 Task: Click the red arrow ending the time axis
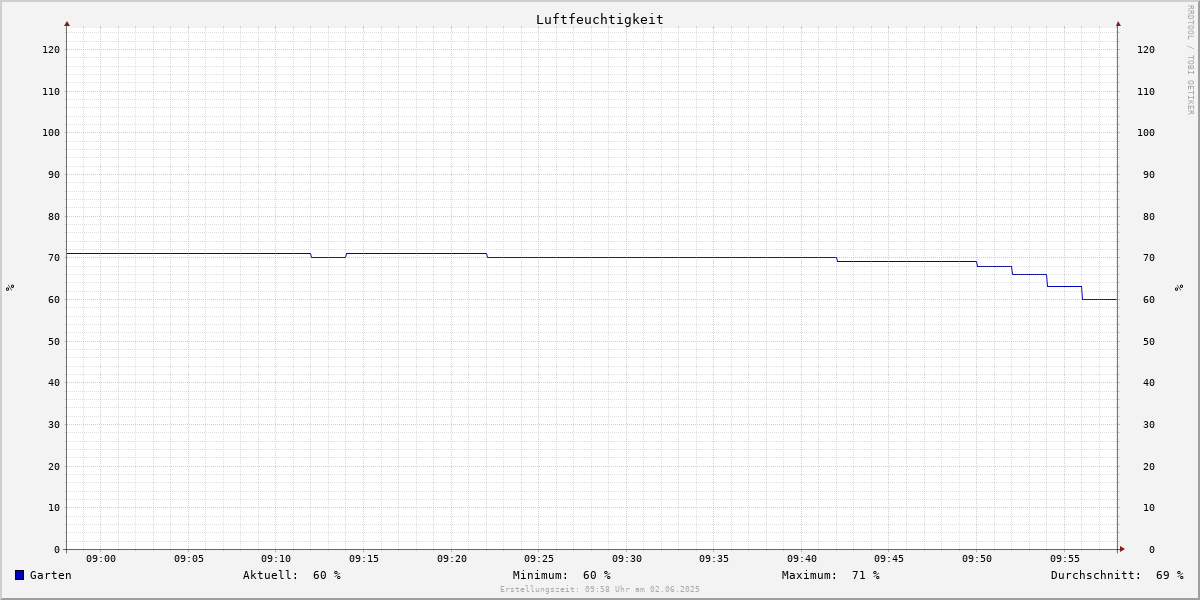coord(1122,549)
